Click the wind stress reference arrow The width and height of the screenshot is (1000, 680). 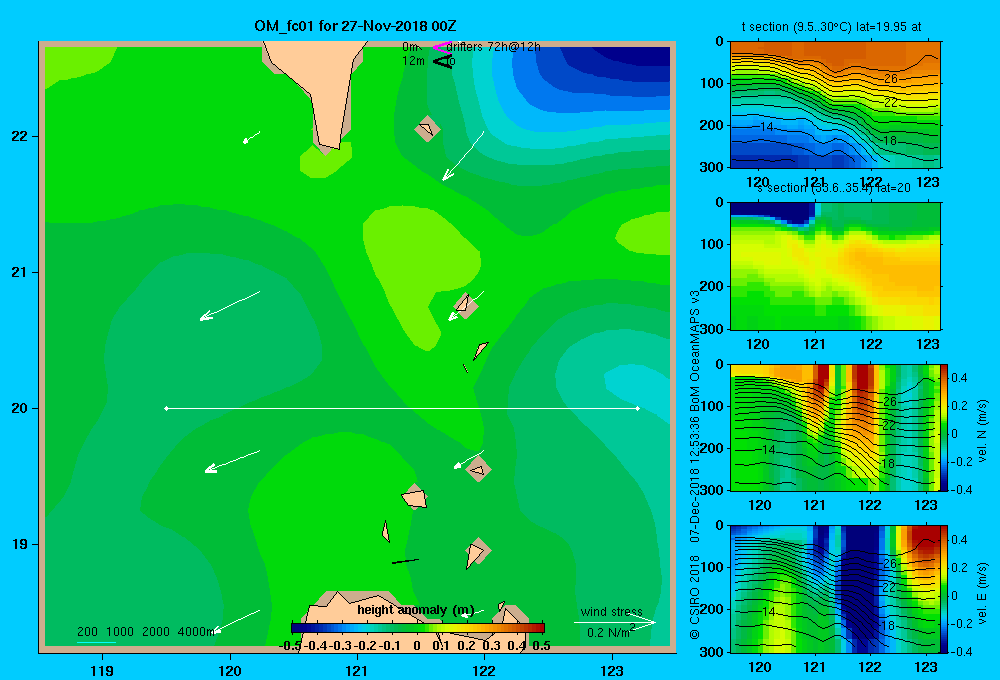(614, 623)
